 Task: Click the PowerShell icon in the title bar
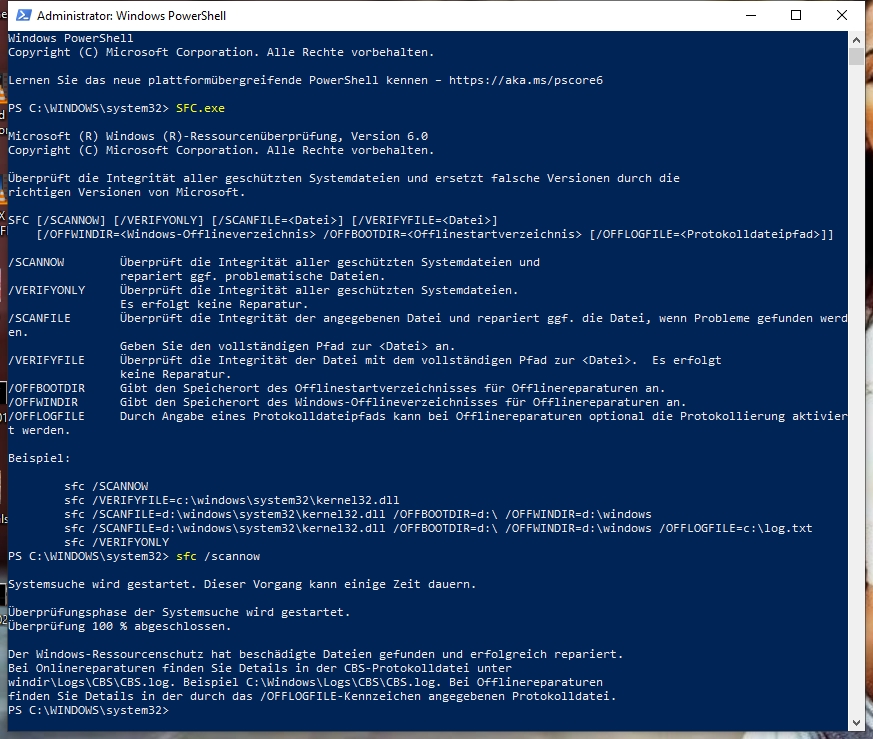23,15
